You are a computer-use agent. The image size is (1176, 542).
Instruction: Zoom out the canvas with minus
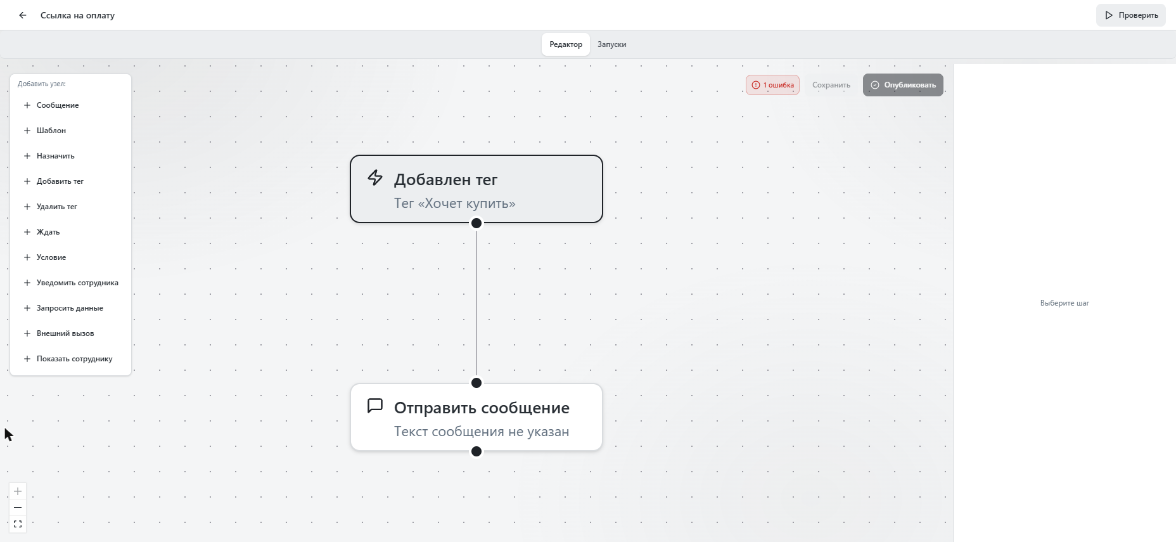tap(18, 508)
